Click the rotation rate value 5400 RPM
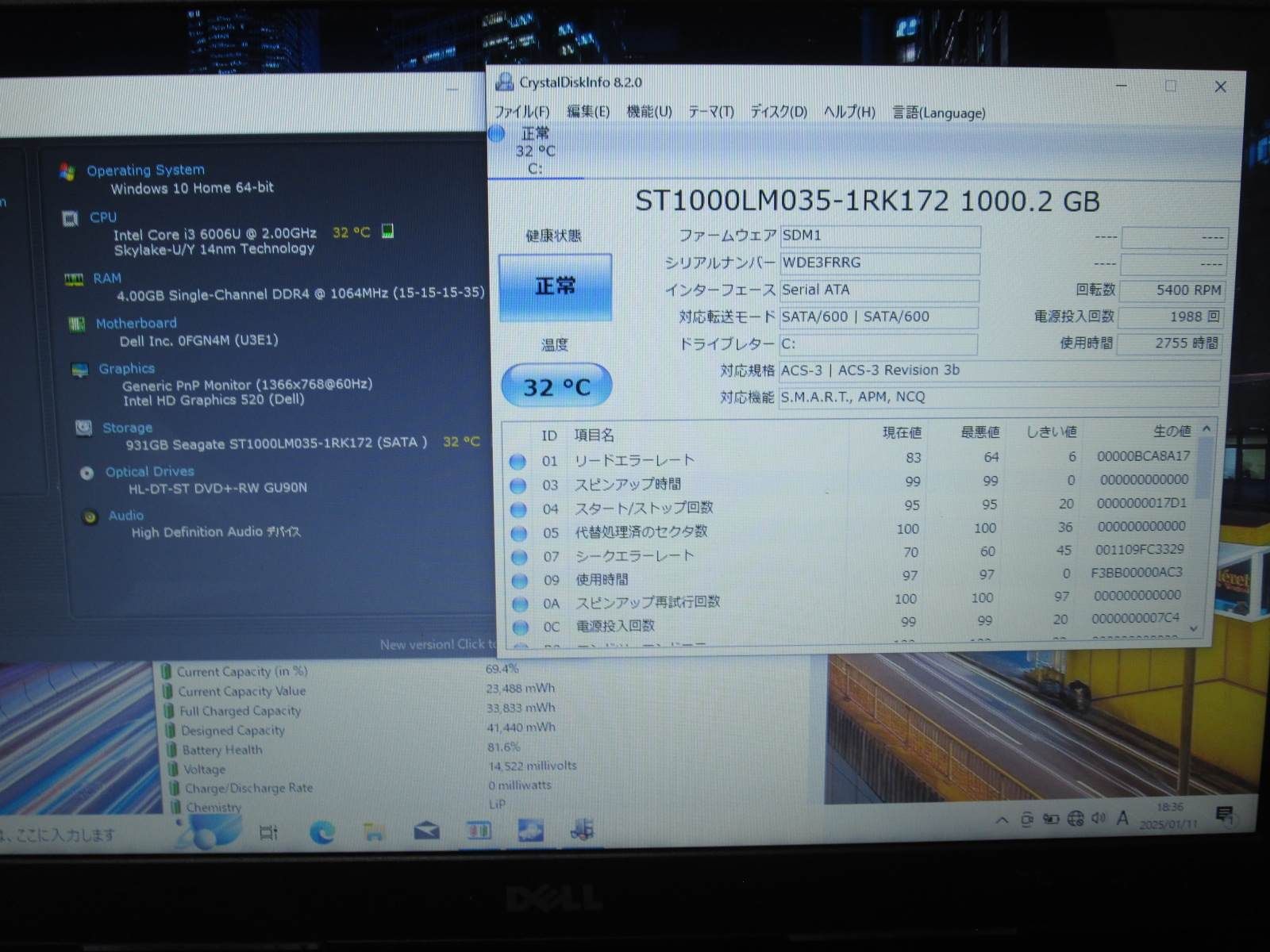Image resolution: width=1270 pixels, height=952 pixels. click(1172, 290)
